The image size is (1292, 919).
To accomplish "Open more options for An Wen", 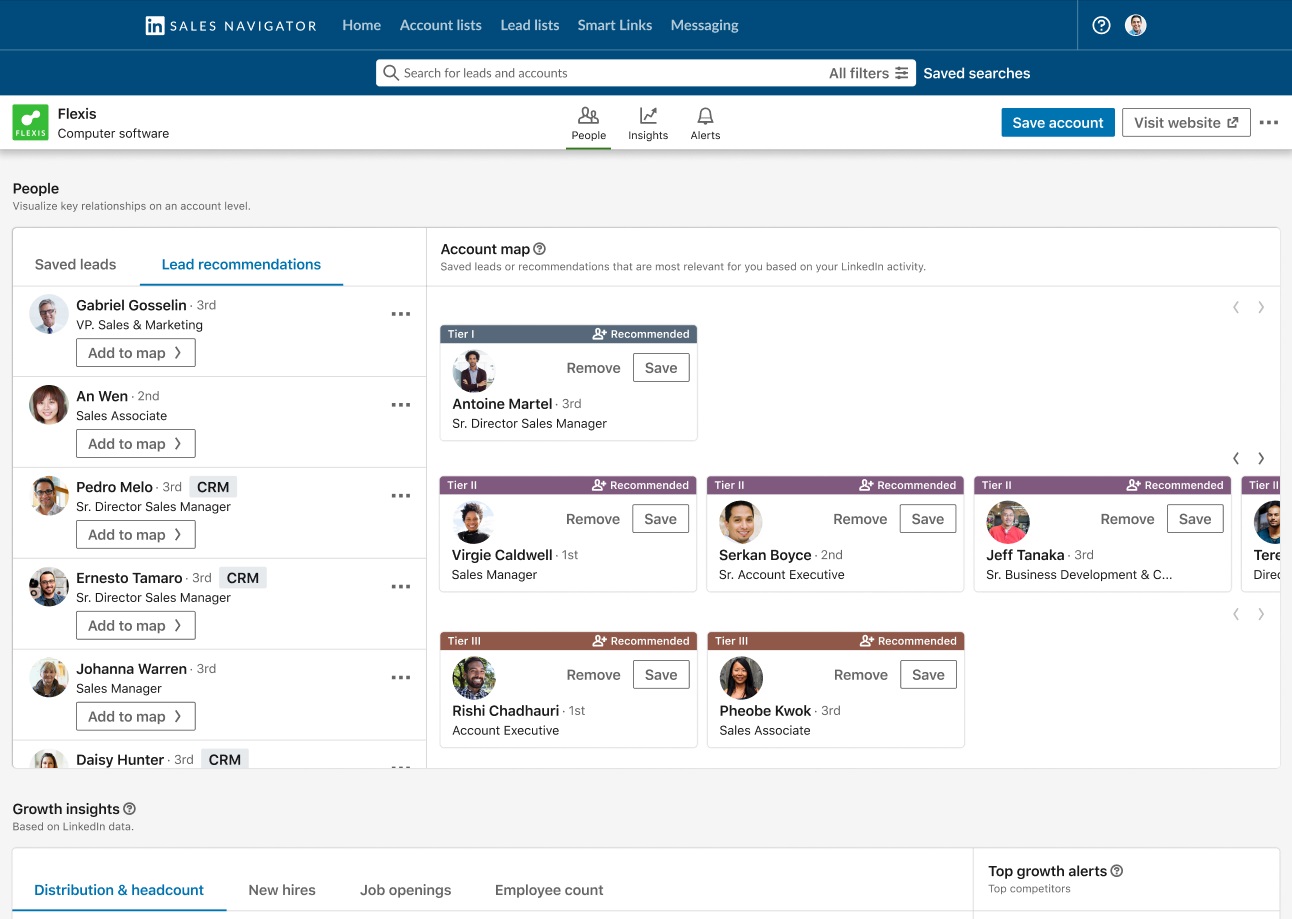I will click(401, 405).
